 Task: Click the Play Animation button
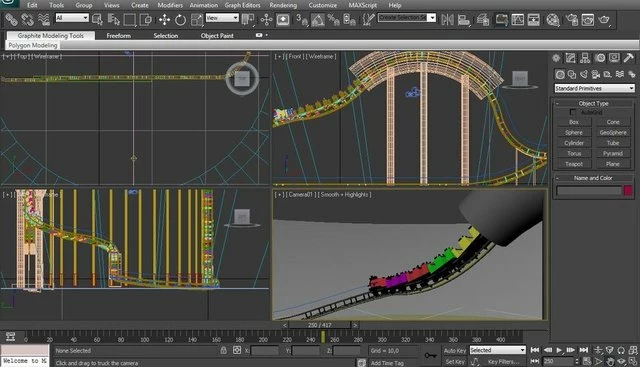click(x=559, y=350)
